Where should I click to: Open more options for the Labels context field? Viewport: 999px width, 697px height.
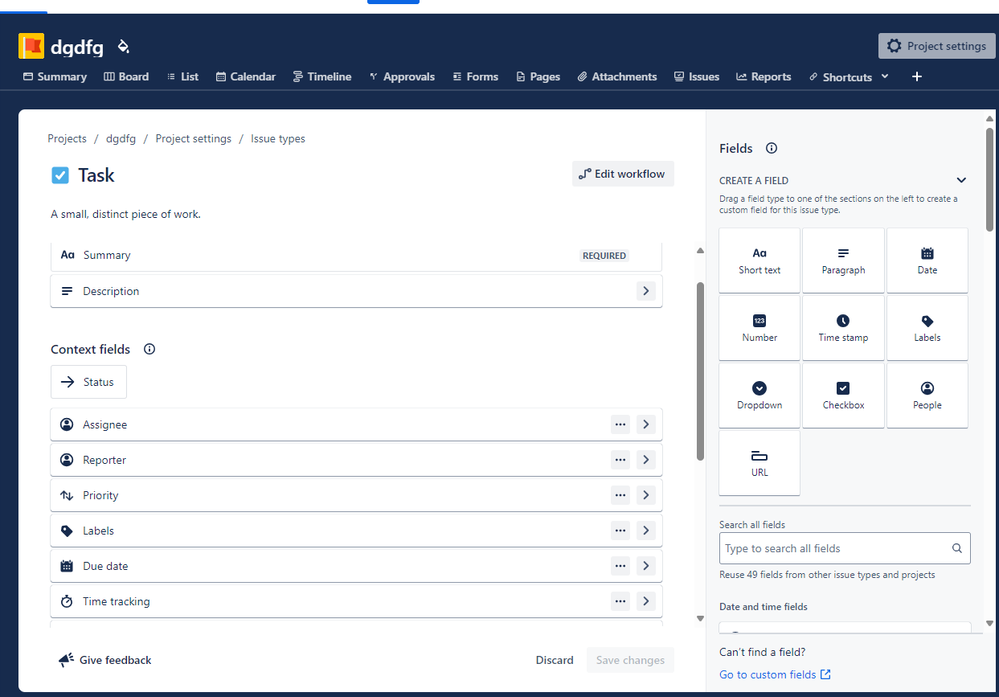pyautogui.click(x=620, y=531)
